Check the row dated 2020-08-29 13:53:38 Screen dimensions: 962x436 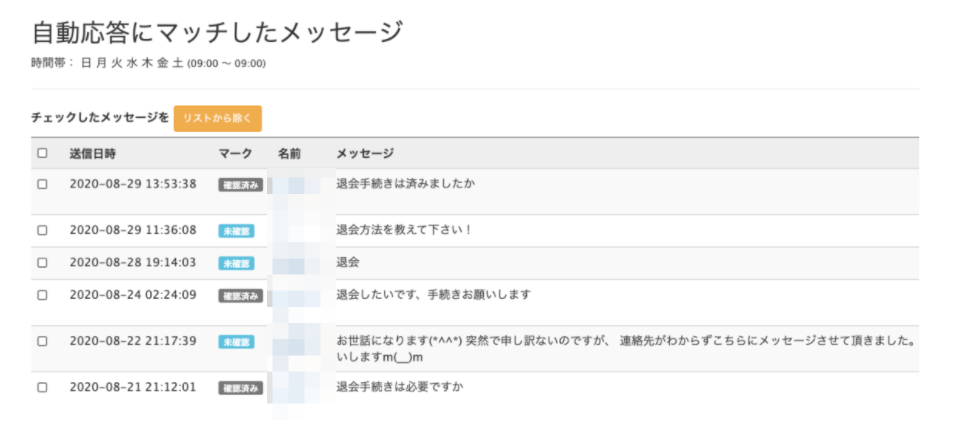pyautogui.click(x=42, y=184)
